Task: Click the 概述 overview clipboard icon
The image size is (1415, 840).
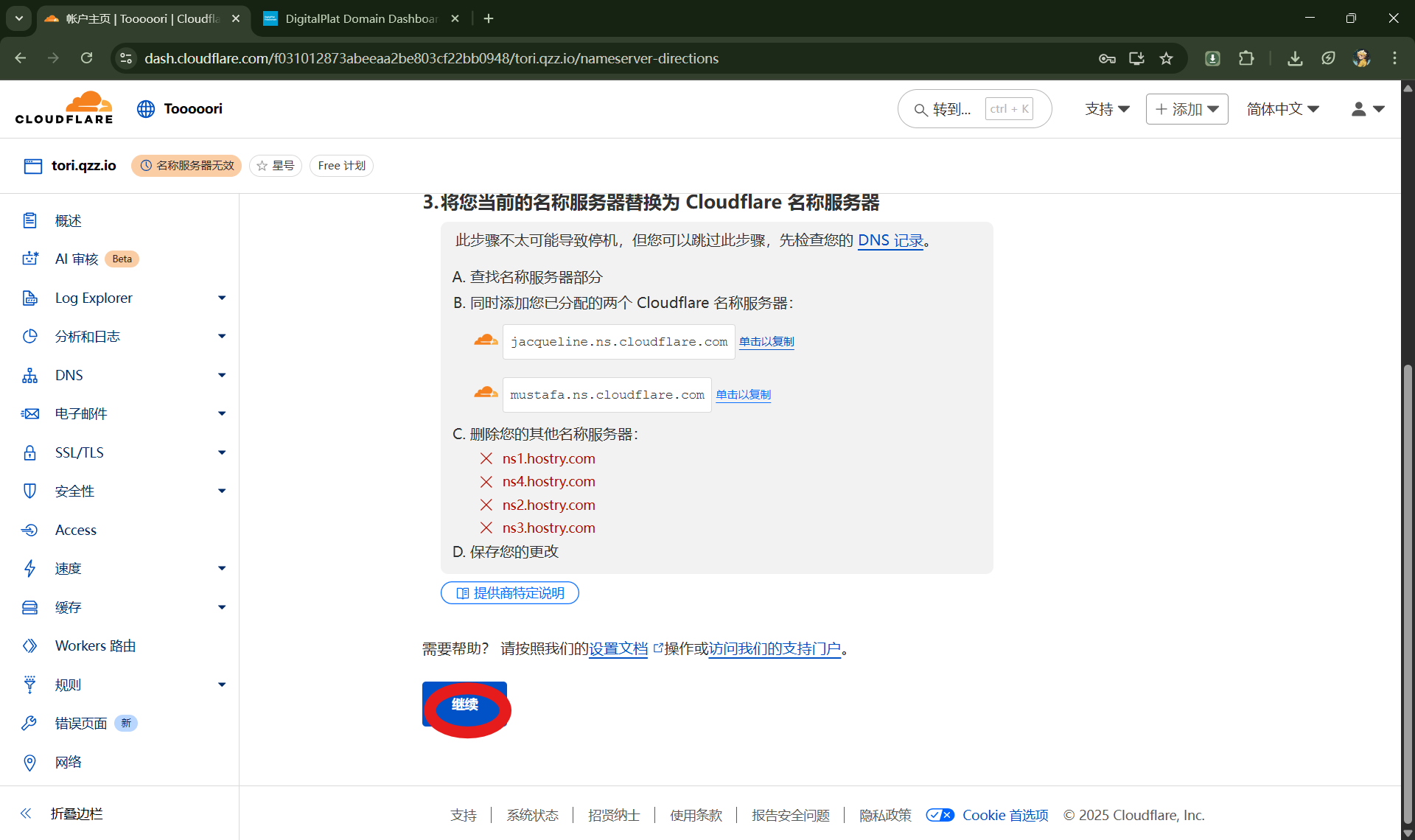Action: point(29,220)
